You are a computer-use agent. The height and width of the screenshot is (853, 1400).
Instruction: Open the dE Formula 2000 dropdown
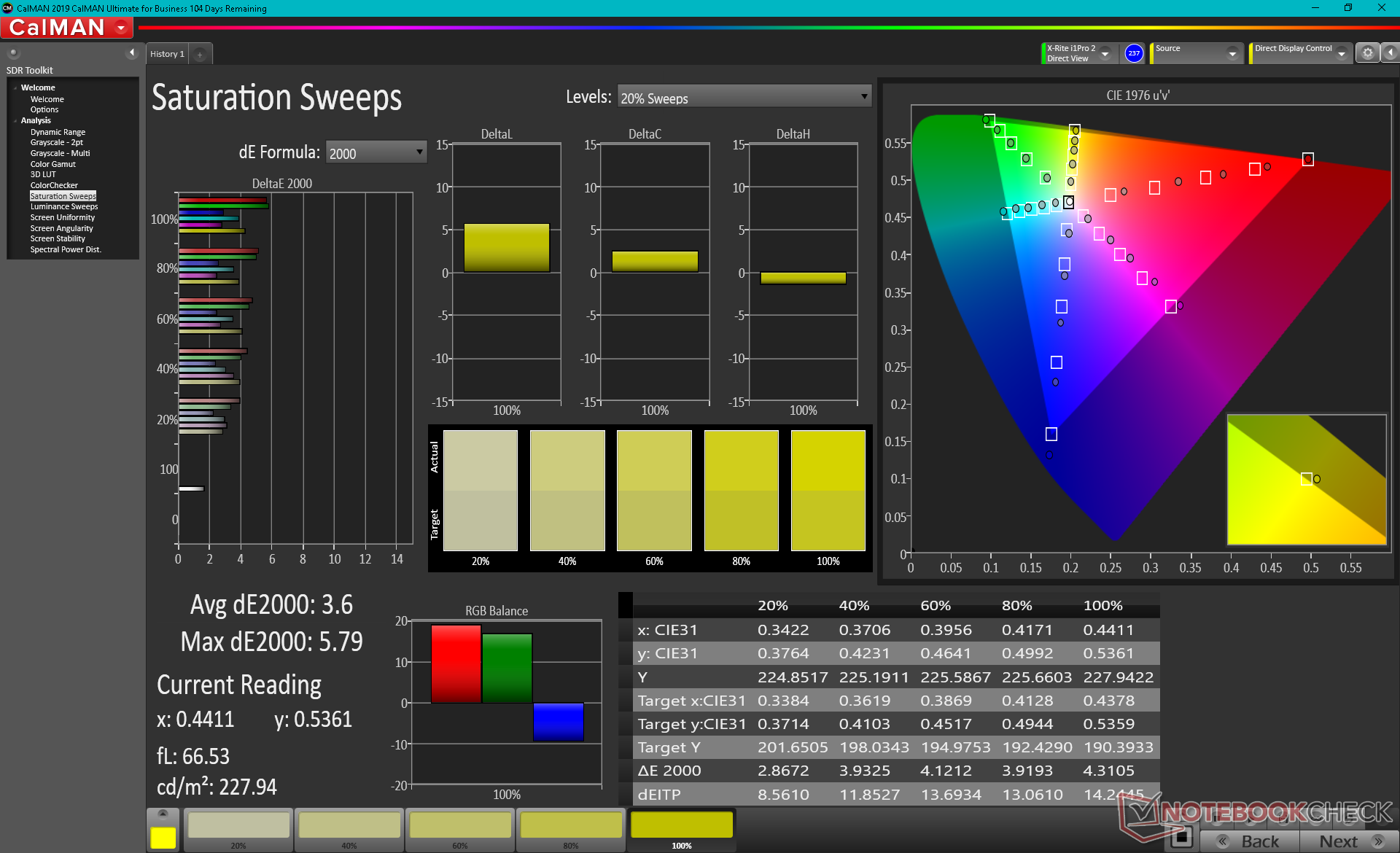[x=376, y=153]
